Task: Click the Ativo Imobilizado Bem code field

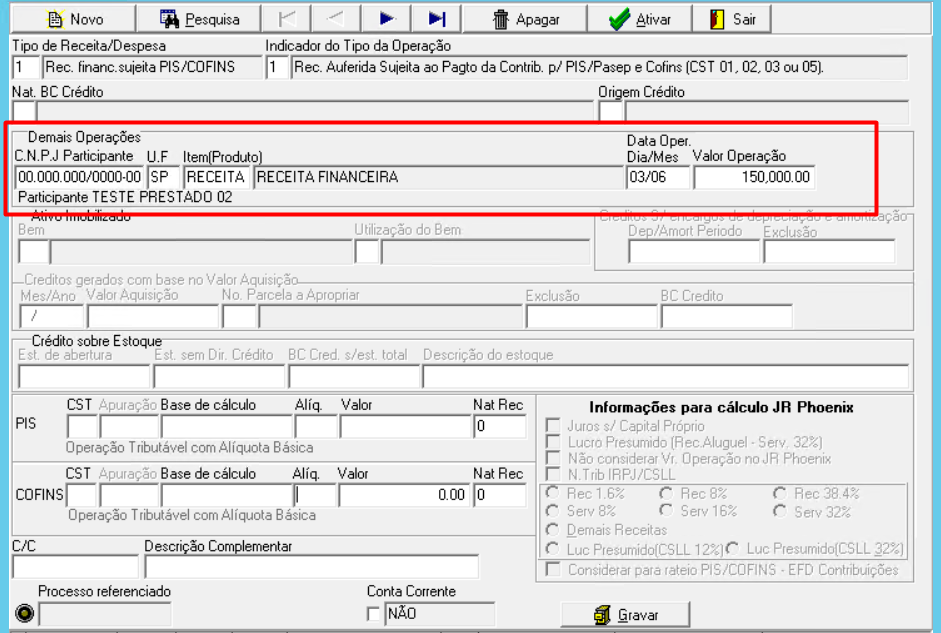Action: tap(34, 252)
